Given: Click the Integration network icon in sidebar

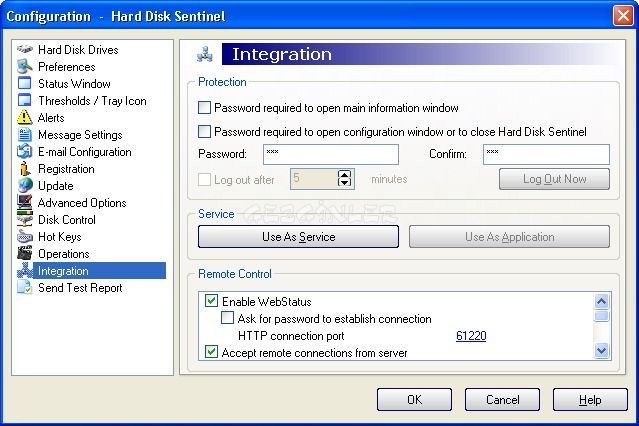Looking at the screenshot, I should point(25,271).
